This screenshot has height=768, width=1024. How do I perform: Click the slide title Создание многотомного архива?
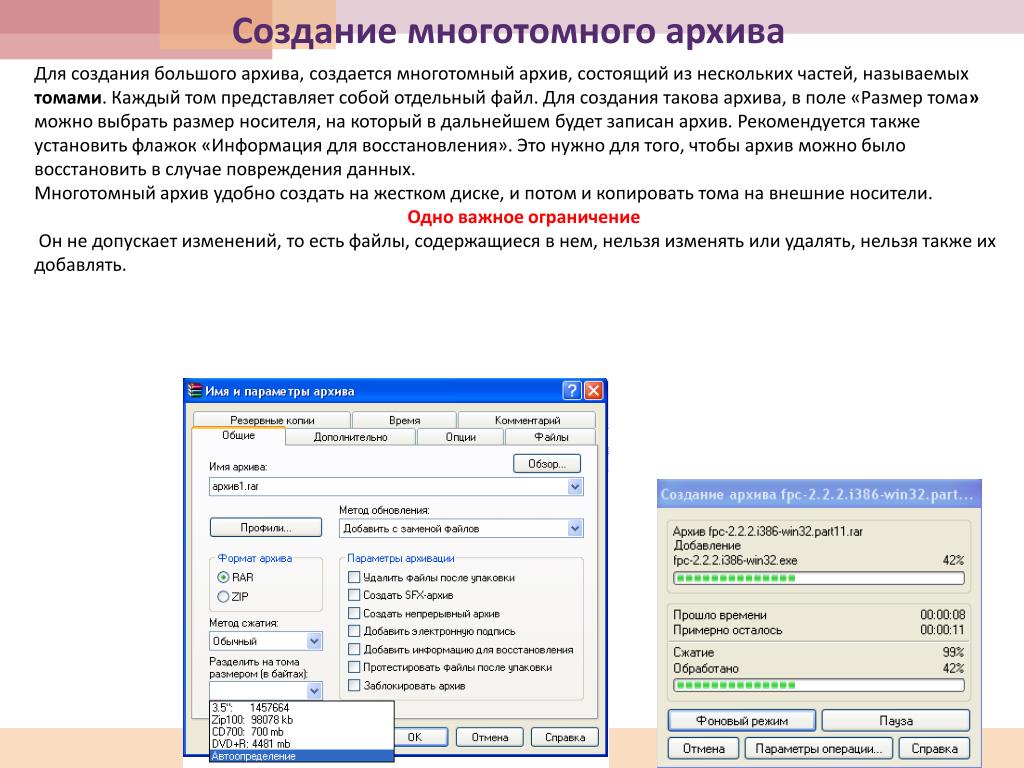point(508,31)
